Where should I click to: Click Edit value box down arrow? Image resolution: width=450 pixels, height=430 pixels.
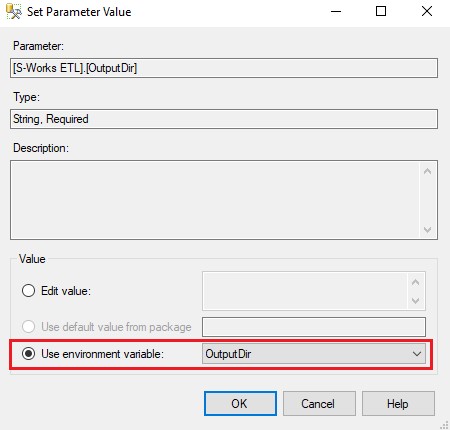pyautogui.click(x=415, y=301)
